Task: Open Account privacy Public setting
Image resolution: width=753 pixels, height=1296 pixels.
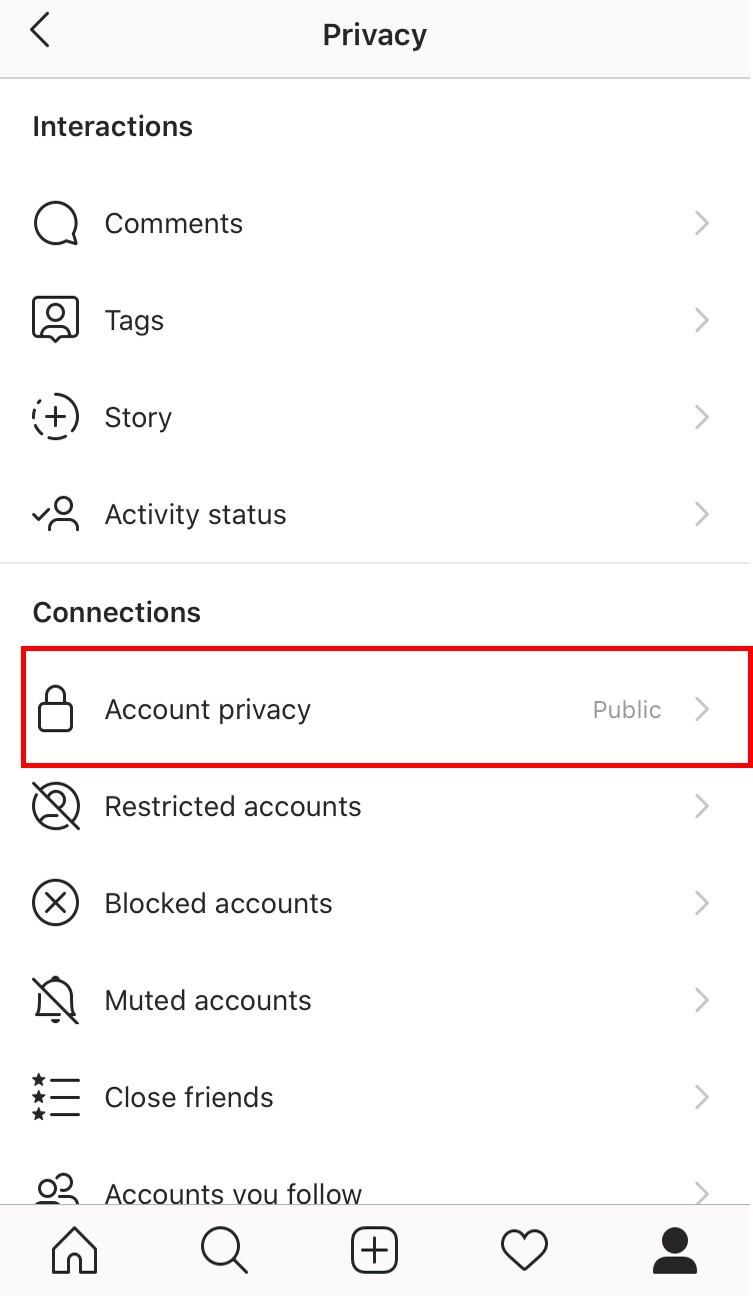Action: (x=386, y=709)
